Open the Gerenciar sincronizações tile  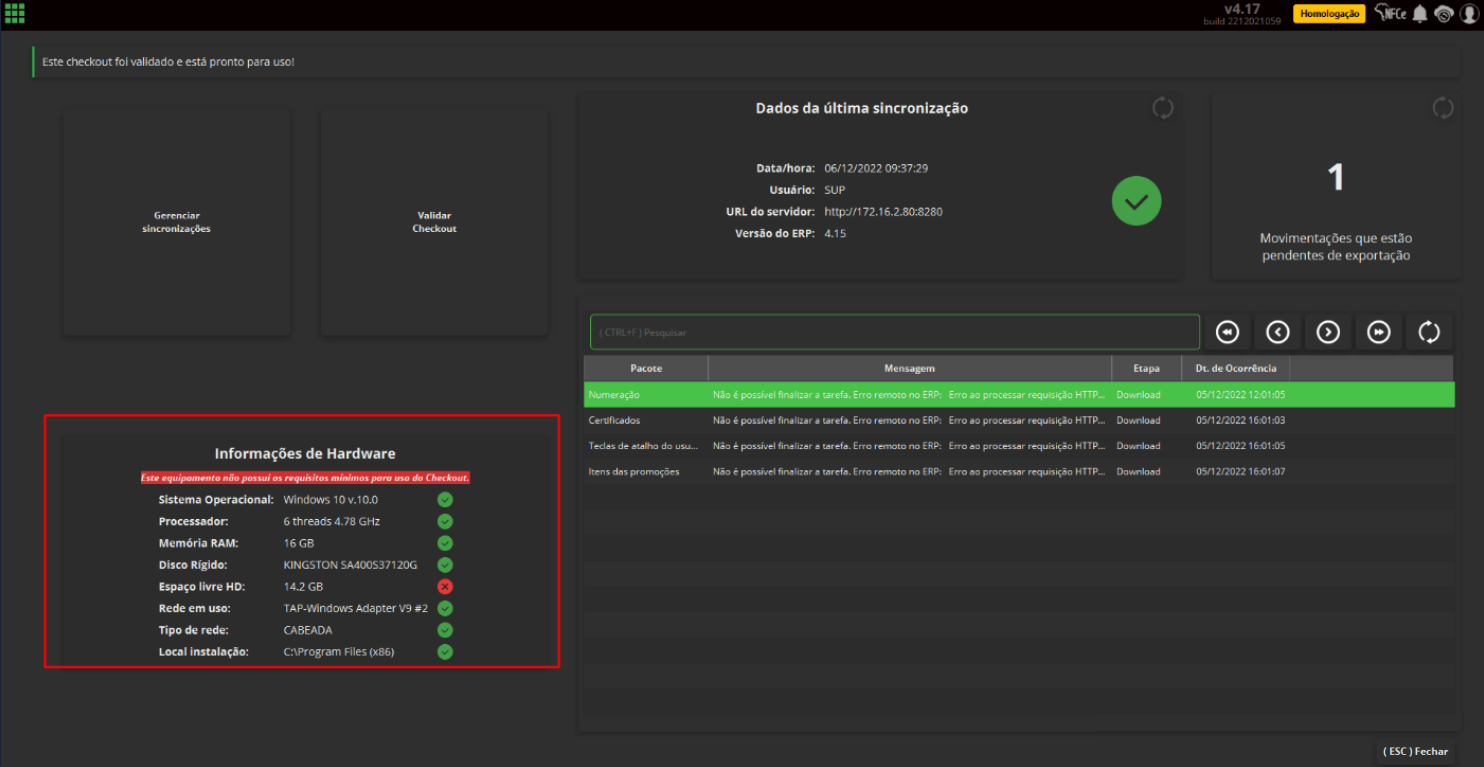(x=177, y=222)
